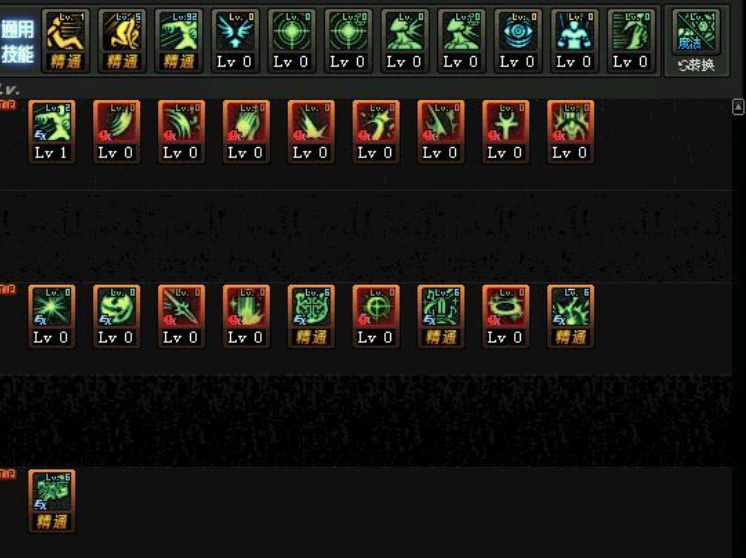746x558 pixels.
Task: Select the green EX starburst skill icon
Action: point(52,316)
